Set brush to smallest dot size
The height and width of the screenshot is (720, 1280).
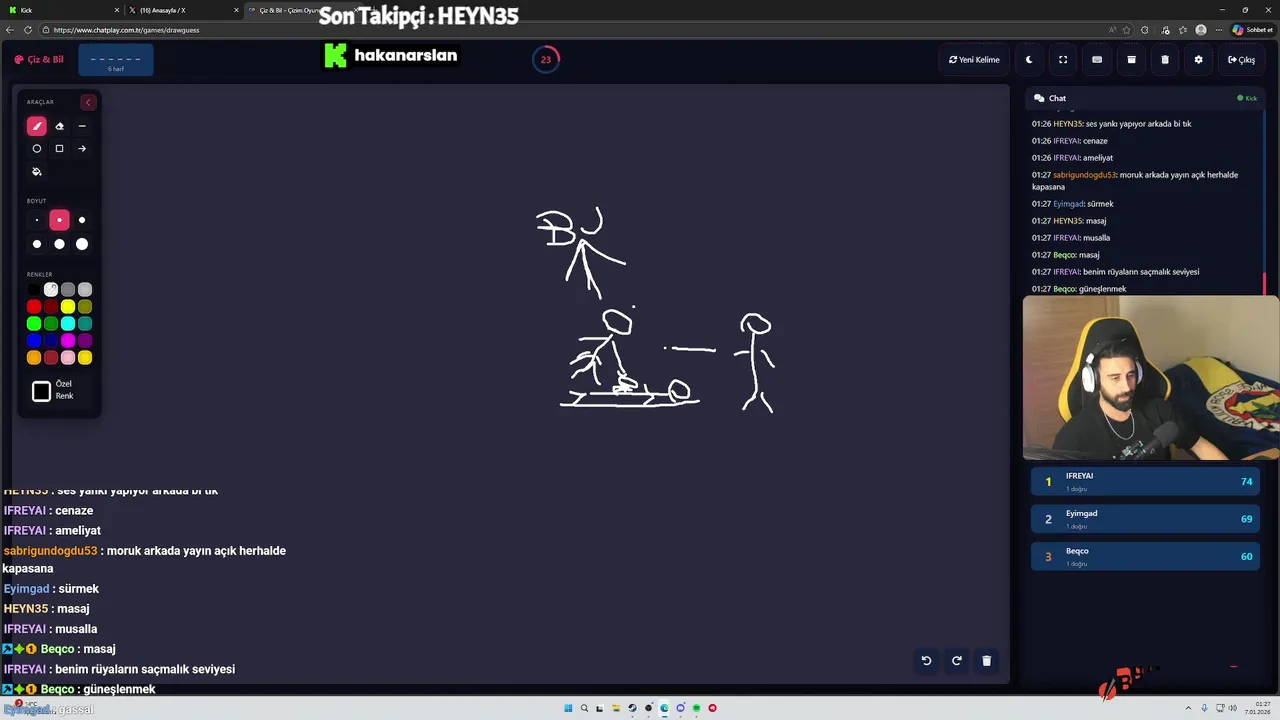click(x=37, y=220)
